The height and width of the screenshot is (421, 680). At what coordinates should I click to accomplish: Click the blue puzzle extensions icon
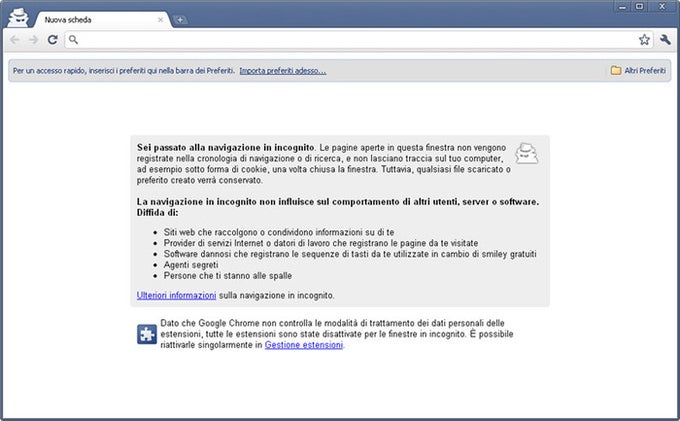click(147, 334)
